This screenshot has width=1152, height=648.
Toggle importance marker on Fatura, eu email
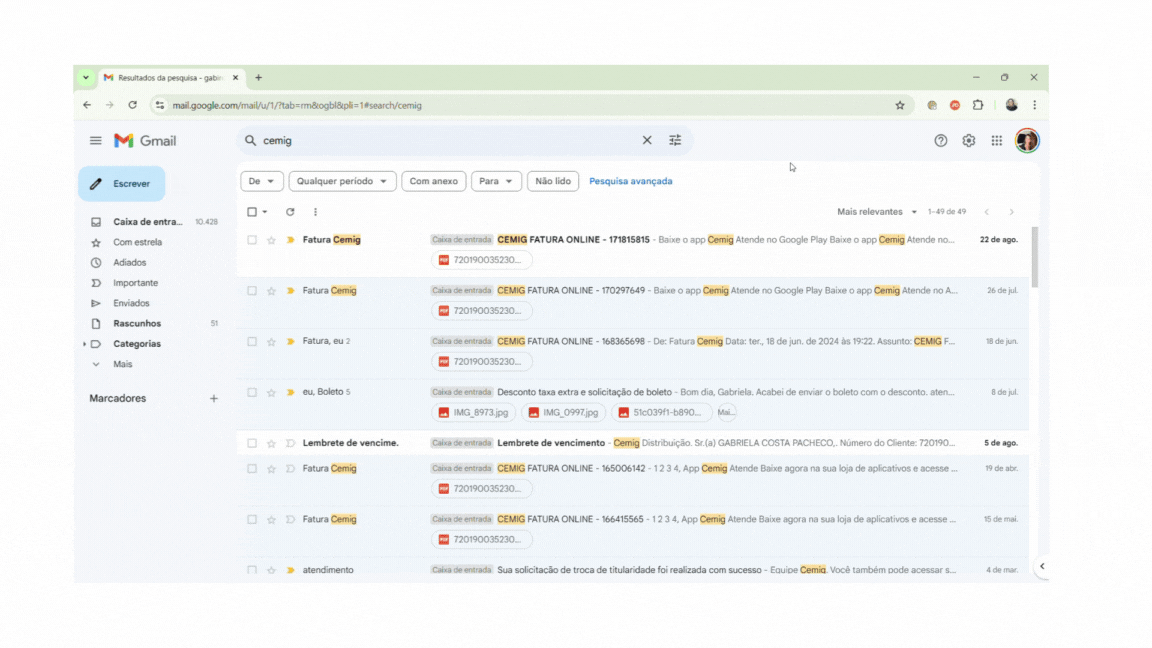point(290,342)
